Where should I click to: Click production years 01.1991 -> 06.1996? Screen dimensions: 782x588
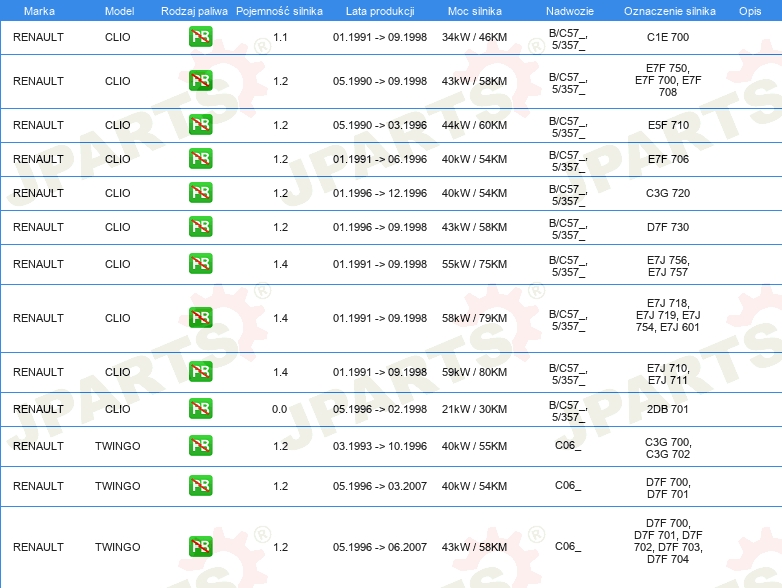click(380, 159)
